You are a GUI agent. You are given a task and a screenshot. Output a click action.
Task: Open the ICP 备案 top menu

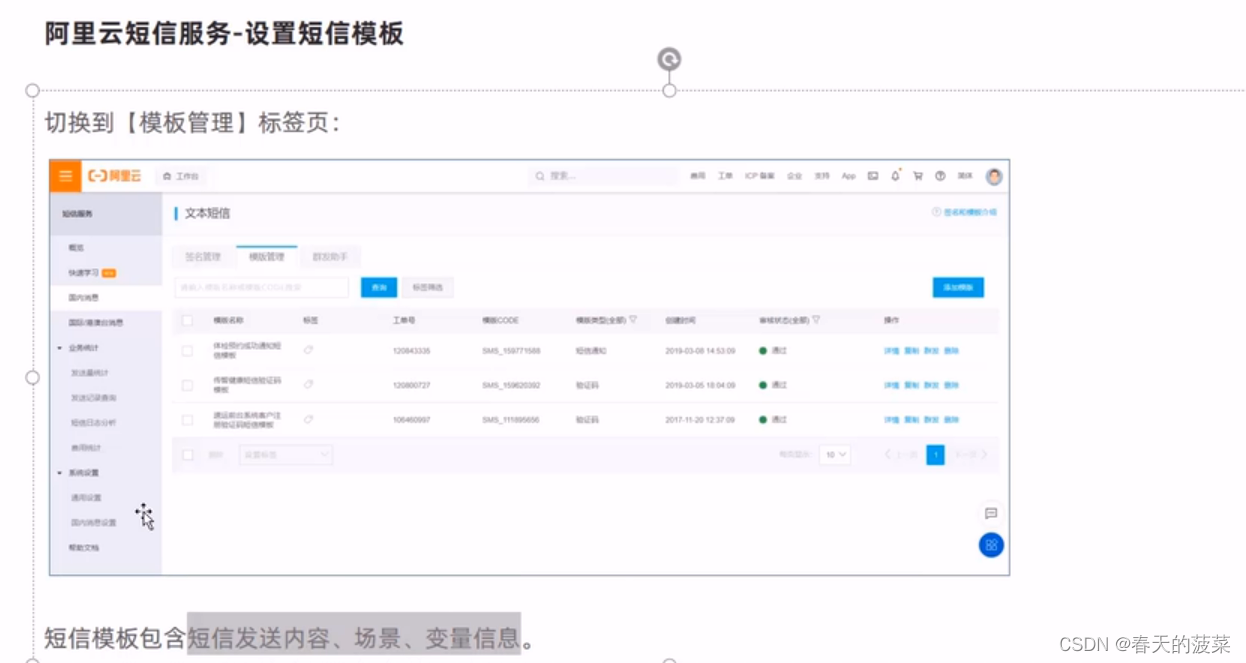click(x=760, y=176)
